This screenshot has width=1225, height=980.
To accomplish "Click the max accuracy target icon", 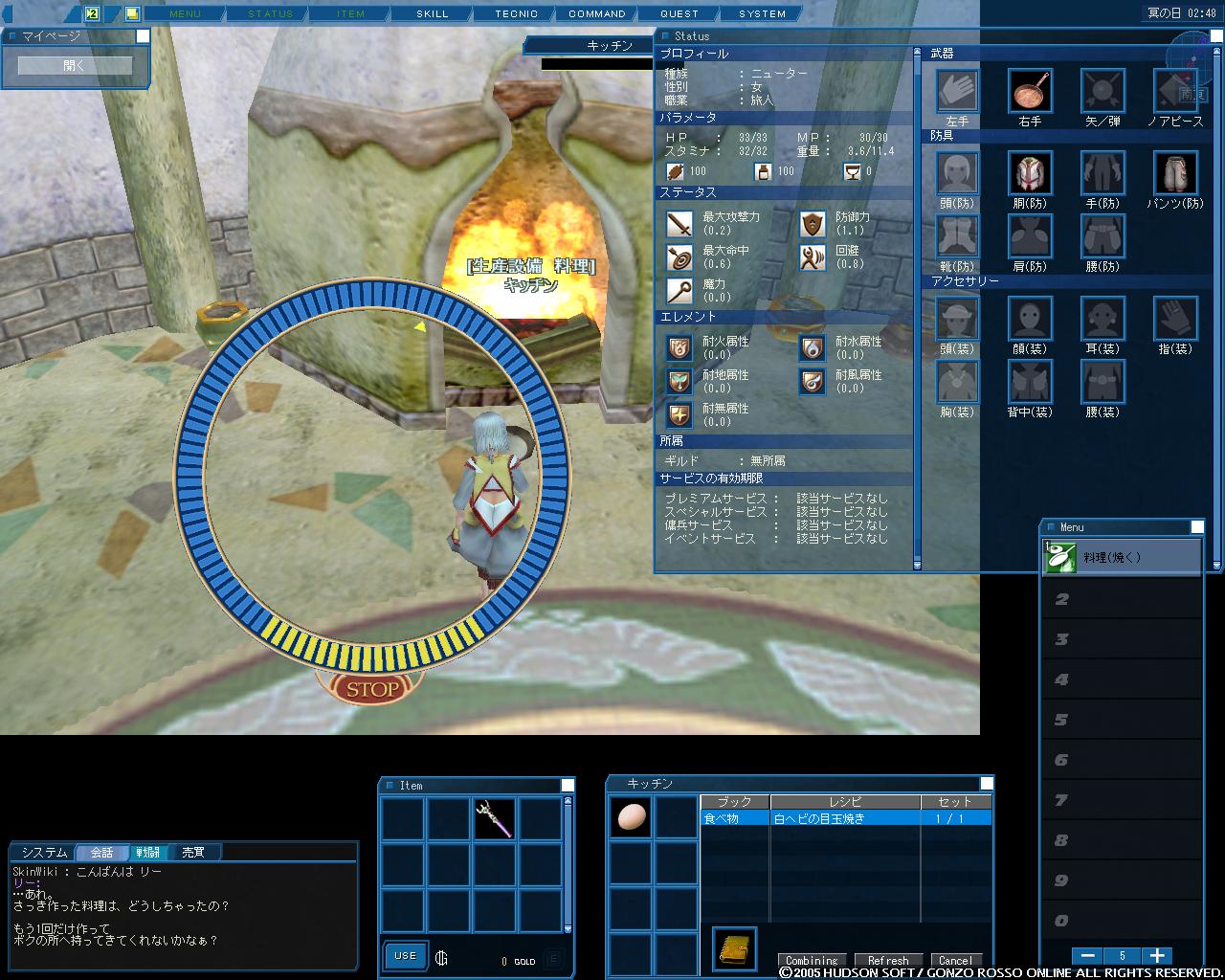I will [x=679, y=257].
